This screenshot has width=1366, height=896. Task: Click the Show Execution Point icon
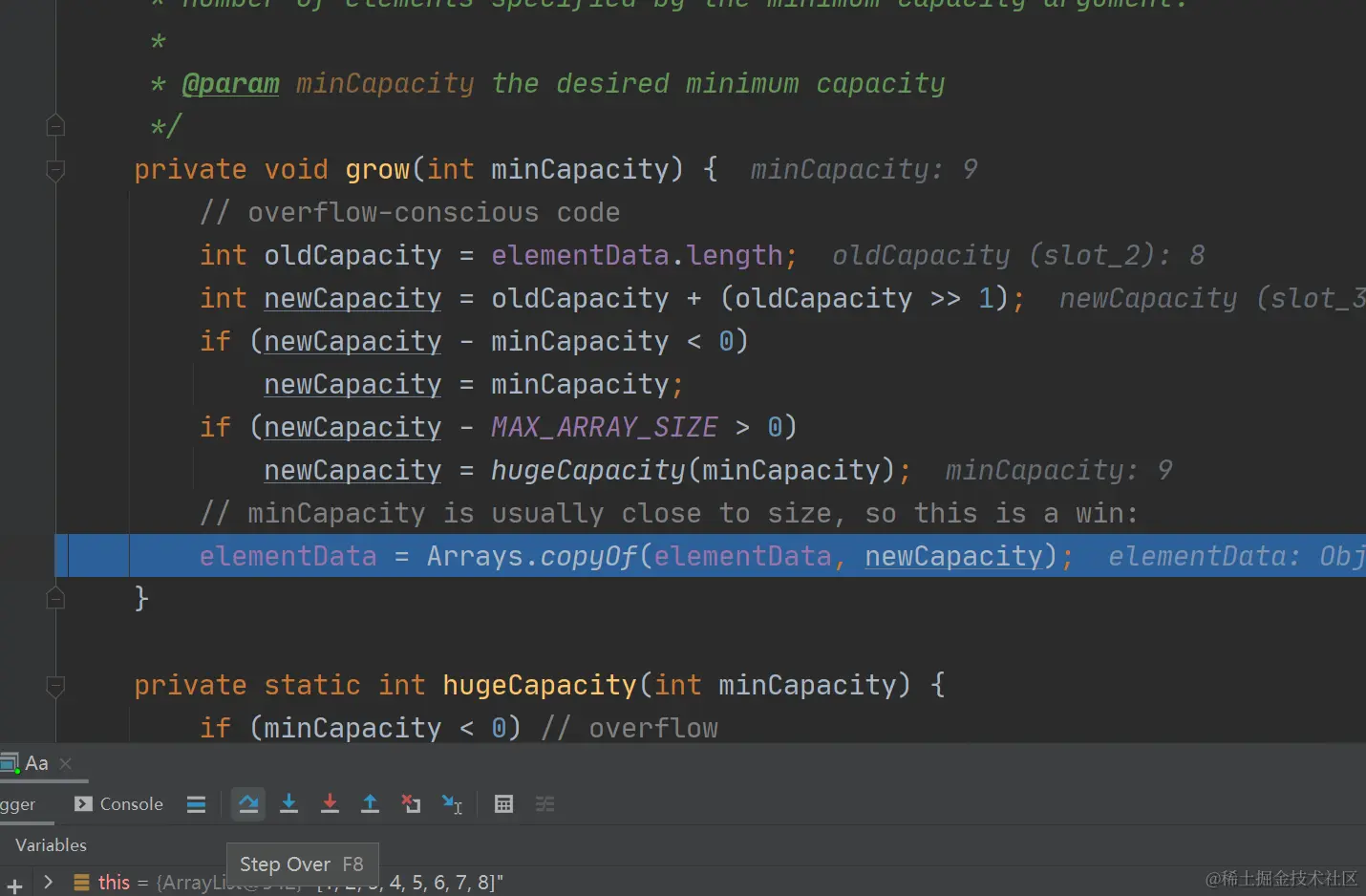click(x=197, y=803)
